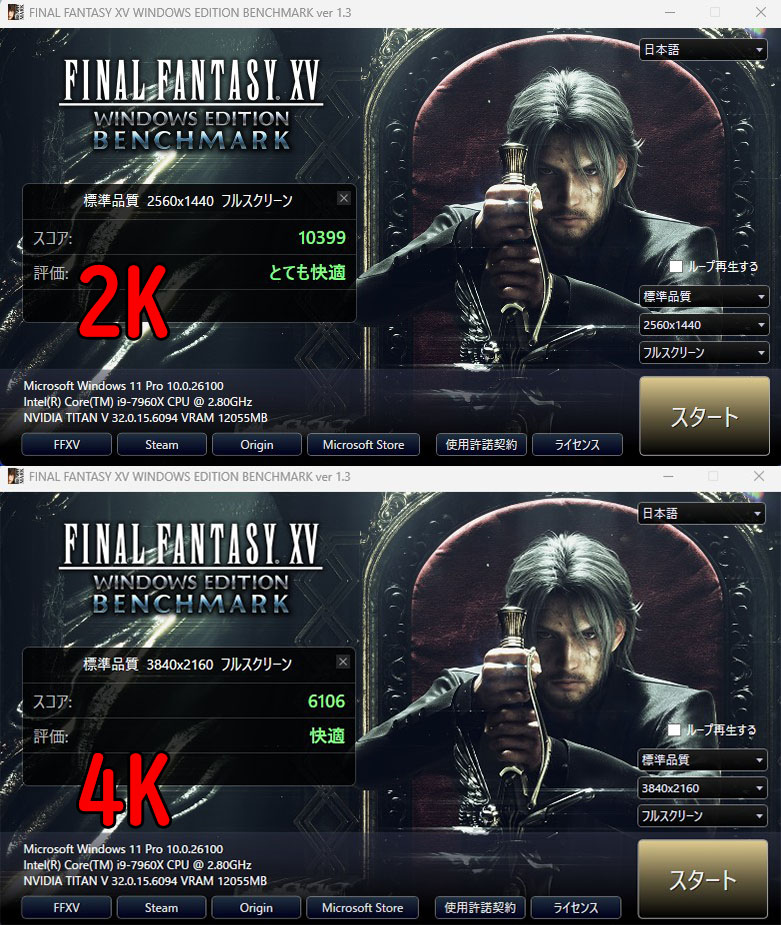Click the app icon in the bottom window title bar
Viewport: 781px width, 925px height.
pyautogui.click(x=15, y=476)
